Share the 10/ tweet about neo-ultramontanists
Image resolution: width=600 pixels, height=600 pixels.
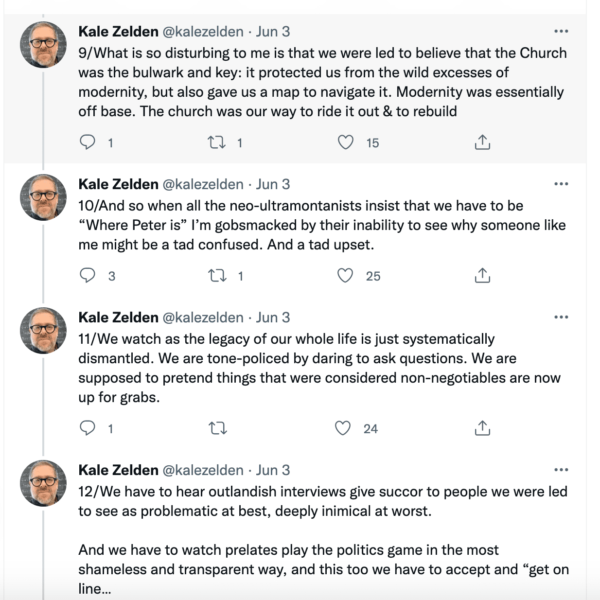[482, 275]
